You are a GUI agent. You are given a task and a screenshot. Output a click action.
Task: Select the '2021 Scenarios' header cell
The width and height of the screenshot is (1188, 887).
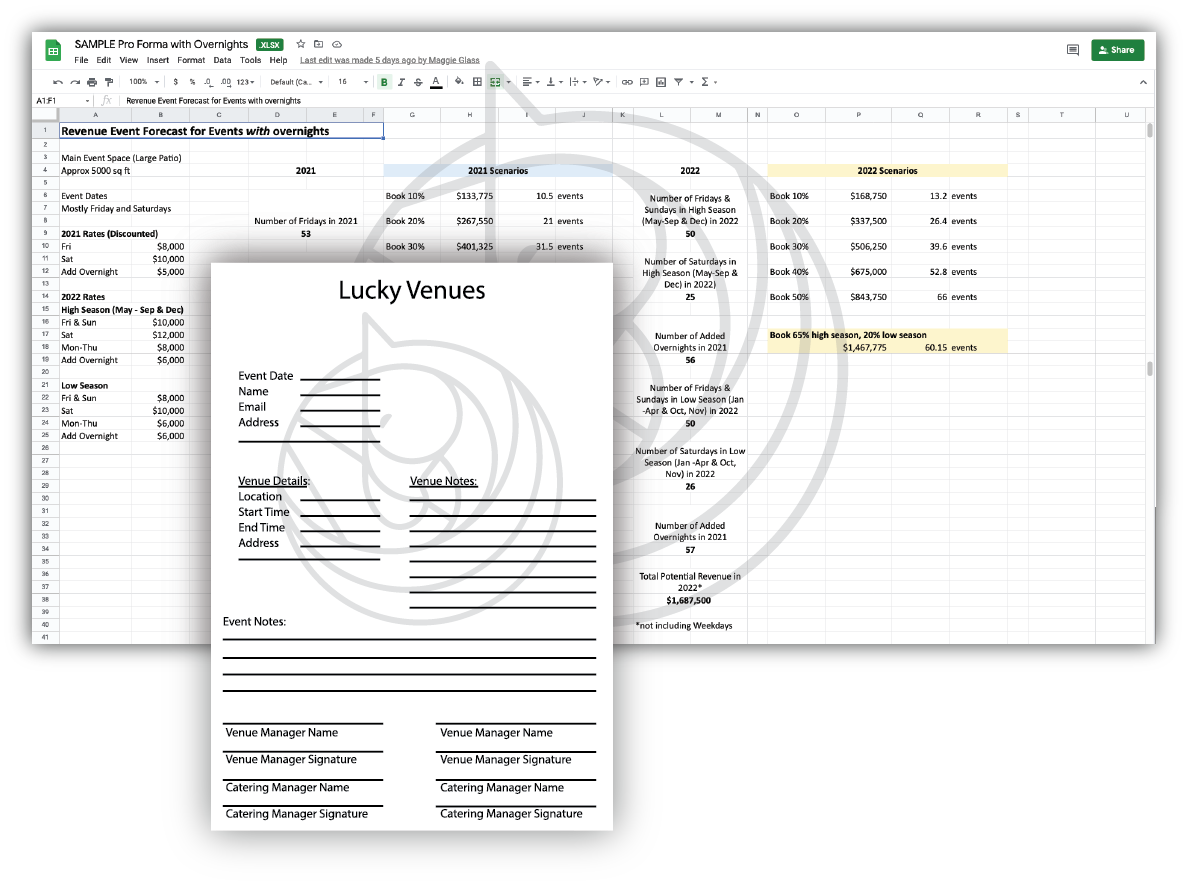pyautogui.click(x=498, y=170)
